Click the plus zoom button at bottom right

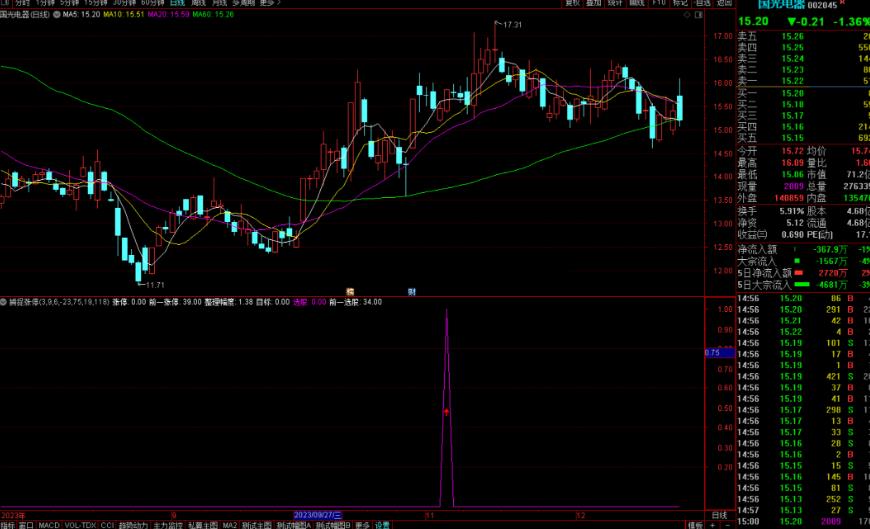pyautogui.click(x=713, y=525)
